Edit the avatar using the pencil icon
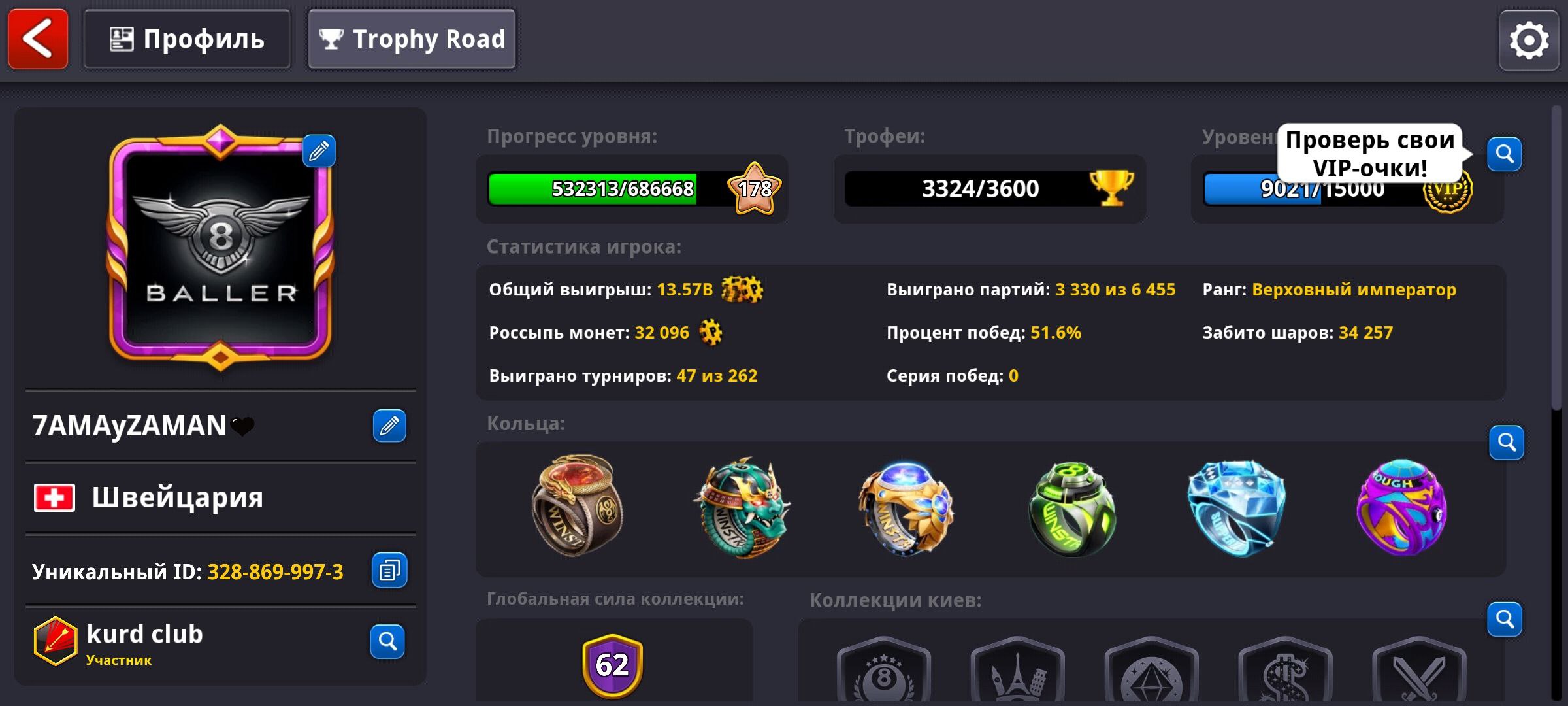 coord(319,151)
